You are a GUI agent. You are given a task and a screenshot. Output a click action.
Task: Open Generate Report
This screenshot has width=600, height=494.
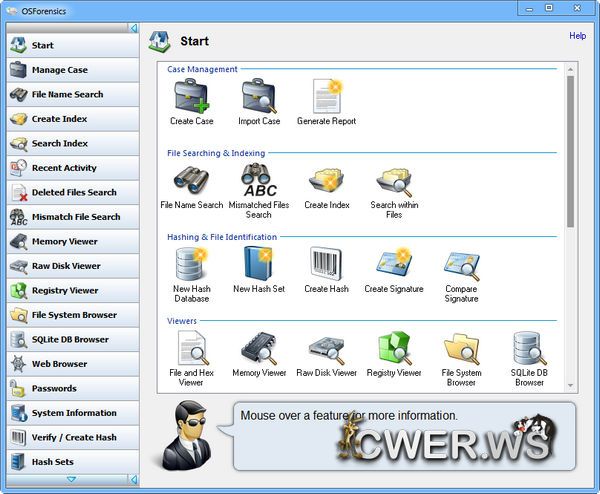pyautogui.click(x=326, y=96)
